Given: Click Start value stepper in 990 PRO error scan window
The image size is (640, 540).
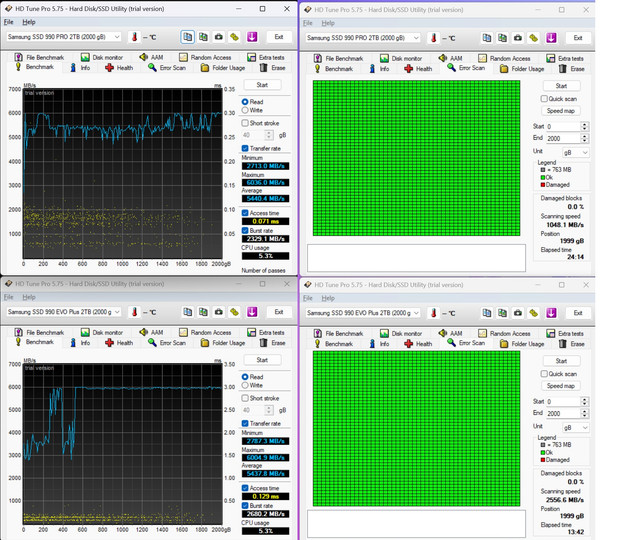Looking at the screenshot, I should point(584,127).
